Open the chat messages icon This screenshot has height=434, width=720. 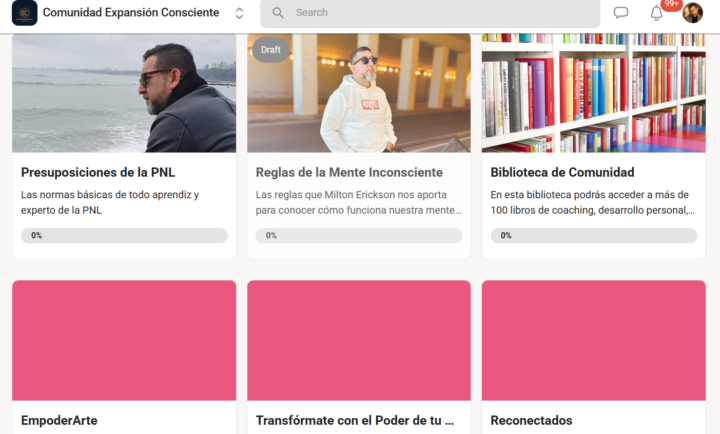[621, 13]
